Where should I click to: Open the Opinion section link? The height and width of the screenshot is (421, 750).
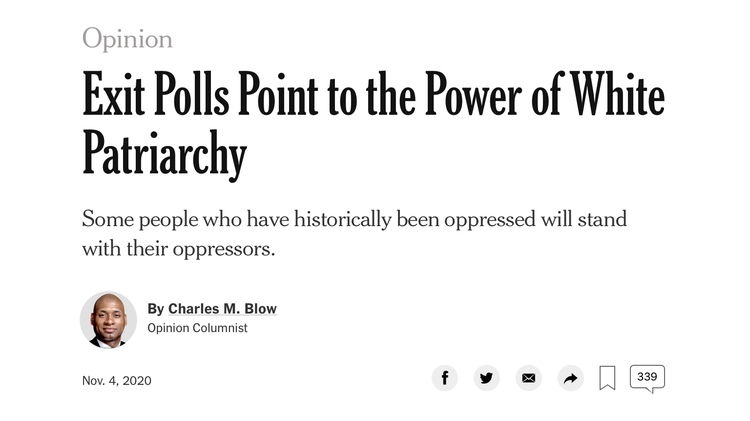tap(127, 39)
